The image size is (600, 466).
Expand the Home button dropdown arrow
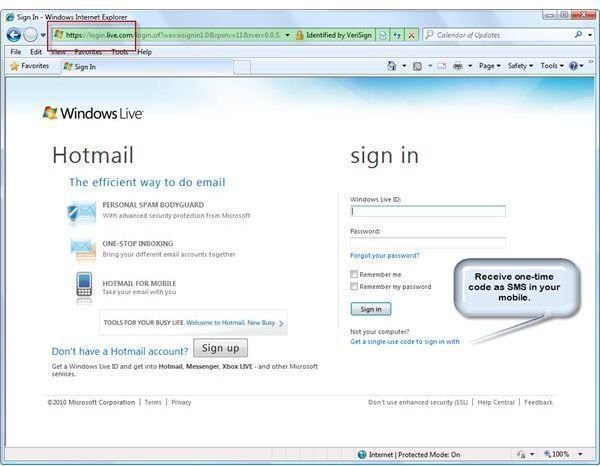point(404,66)
